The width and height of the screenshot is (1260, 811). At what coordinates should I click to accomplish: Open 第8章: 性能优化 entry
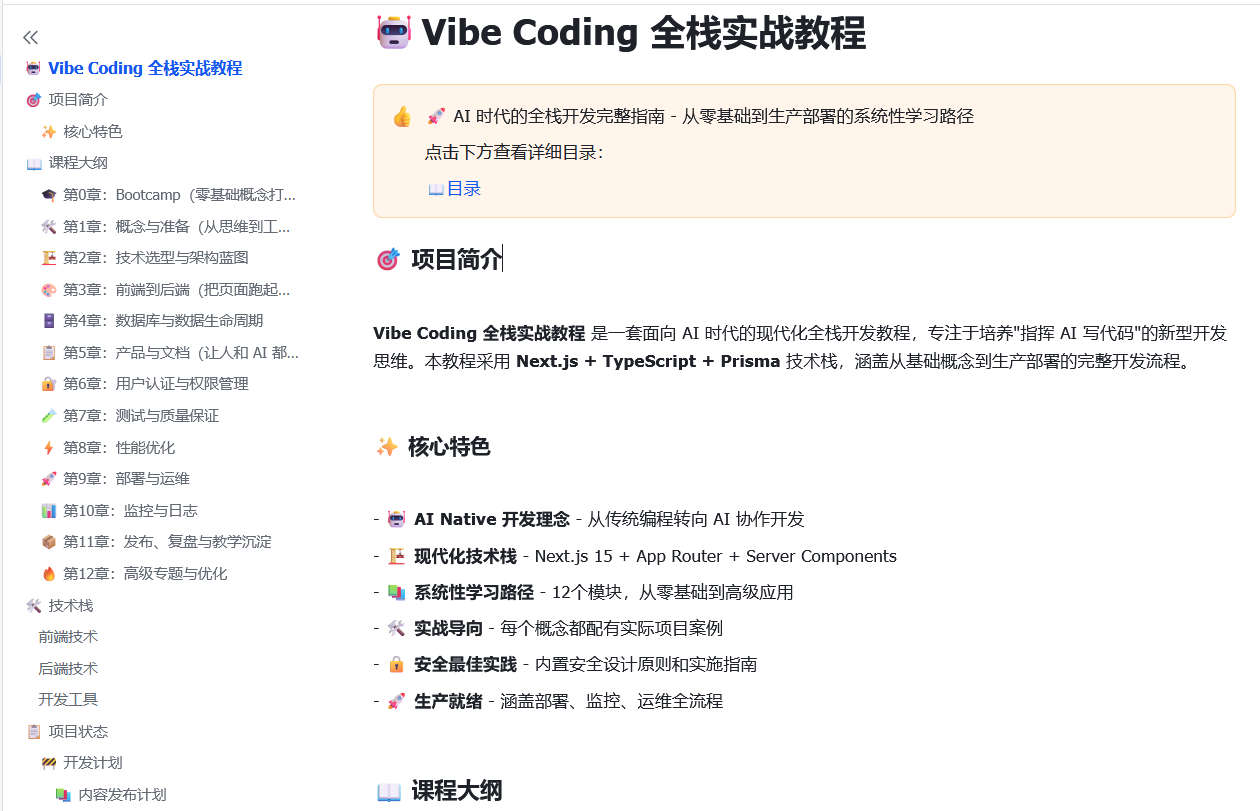coord(119,448)
